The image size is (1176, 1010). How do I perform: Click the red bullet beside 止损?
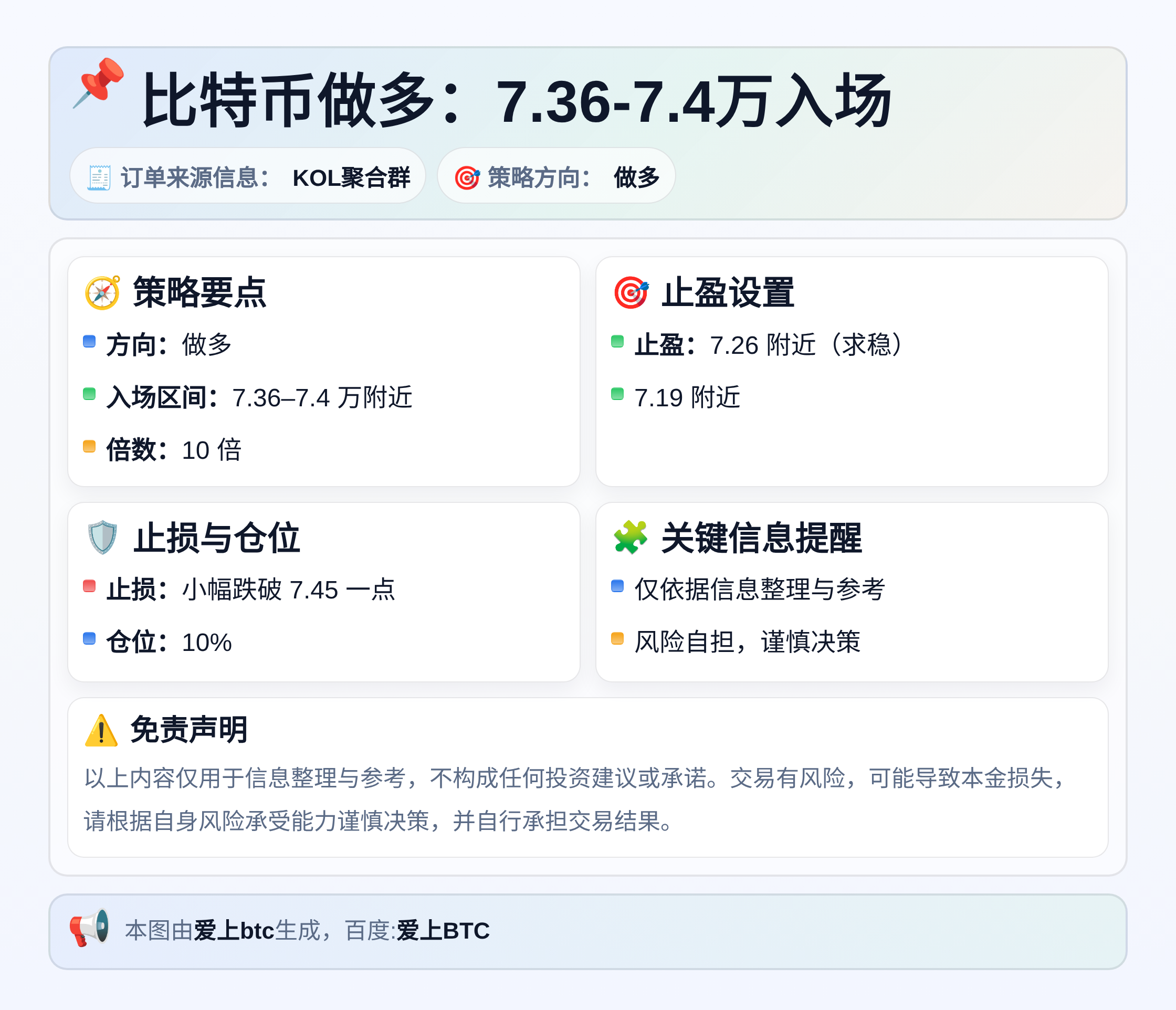89,585
